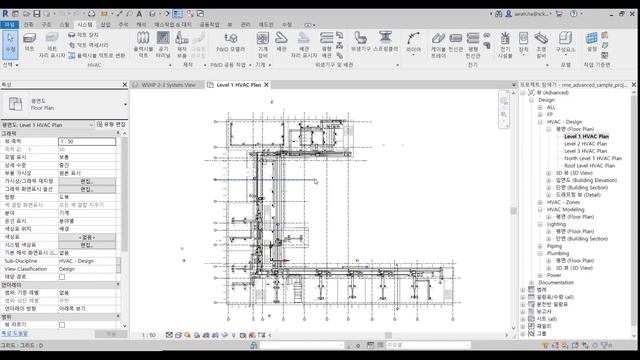The image size is (640, 360).
Task: Click Edit for Graphic Display Options
Action: (87, 189)
